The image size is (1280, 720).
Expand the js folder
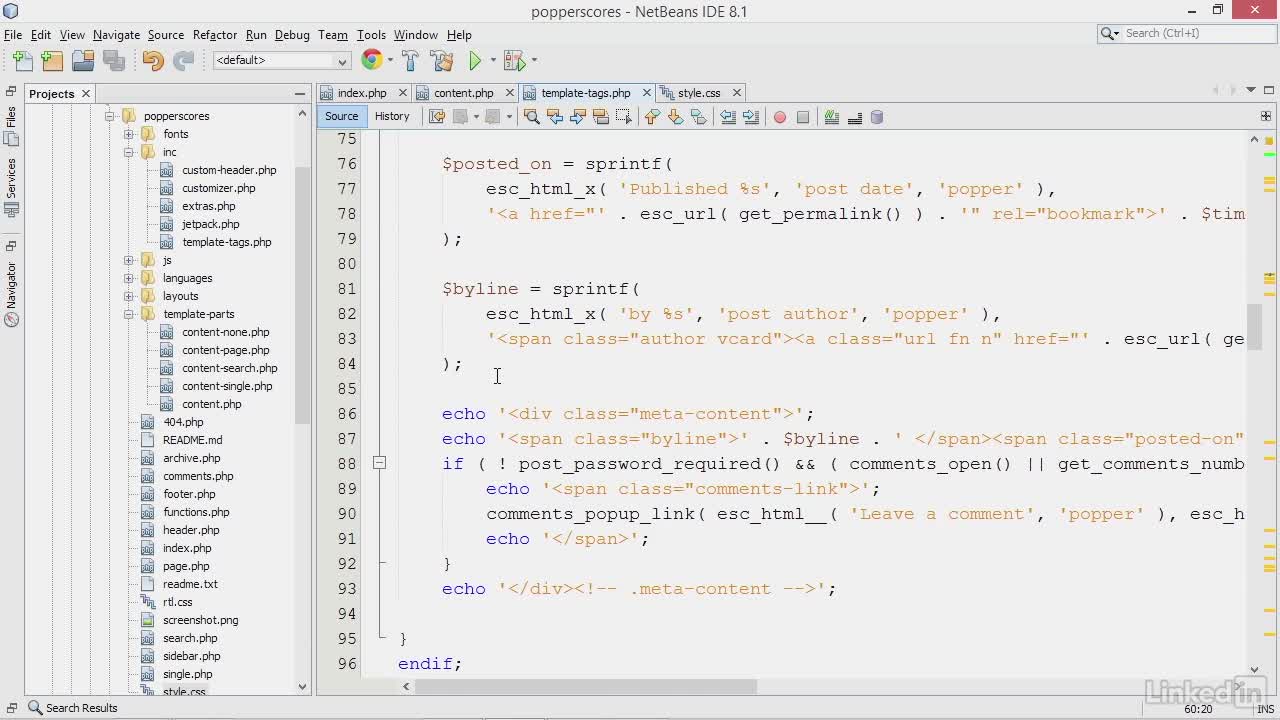pyautogui.click(x=129, y=260)
